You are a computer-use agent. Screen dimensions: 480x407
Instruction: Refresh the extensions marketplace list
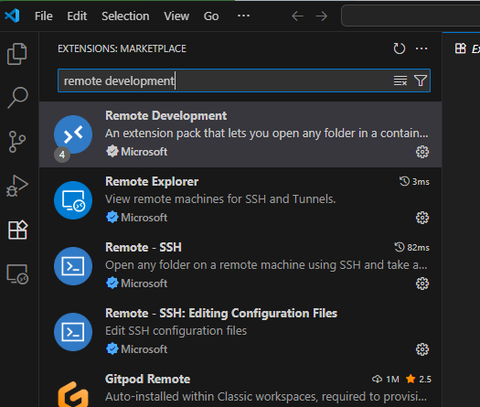399,49
